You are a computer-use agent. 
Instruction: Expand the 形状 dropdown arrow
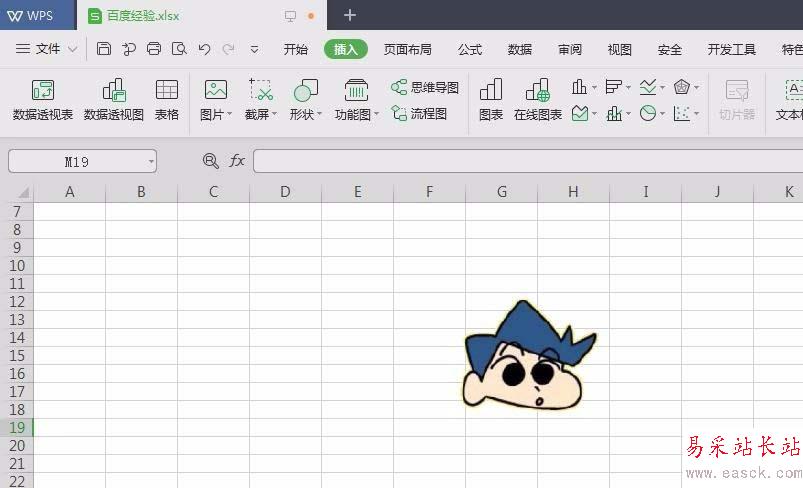point(320,114)
